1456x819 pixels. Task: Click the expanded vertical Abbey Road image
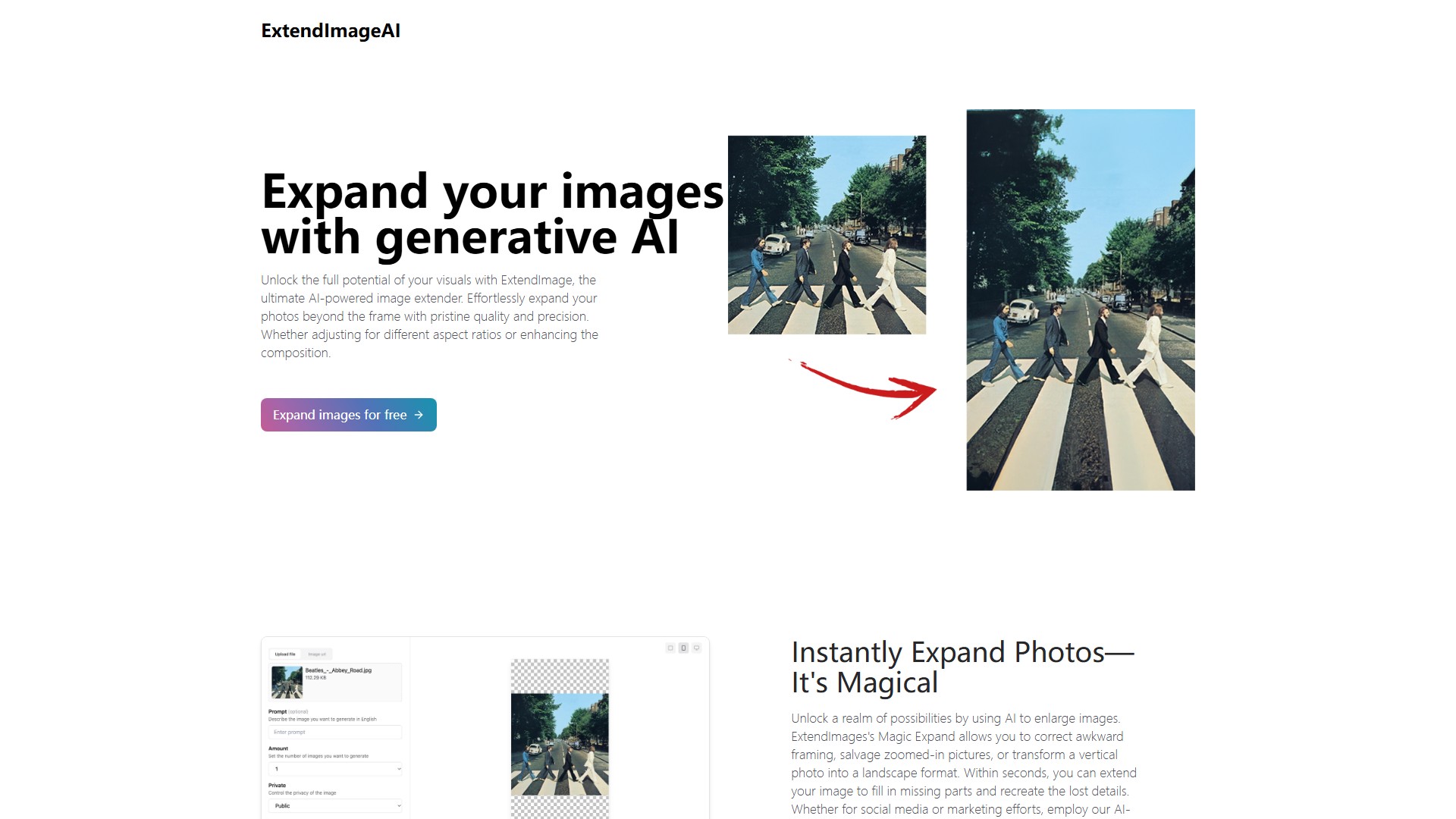click(x=1080, y=299)
